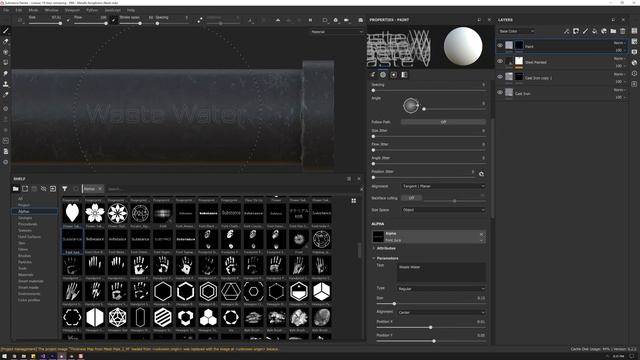Click the camera icon in top toolbar
640x360 pixels.
(x=346, y=20)
